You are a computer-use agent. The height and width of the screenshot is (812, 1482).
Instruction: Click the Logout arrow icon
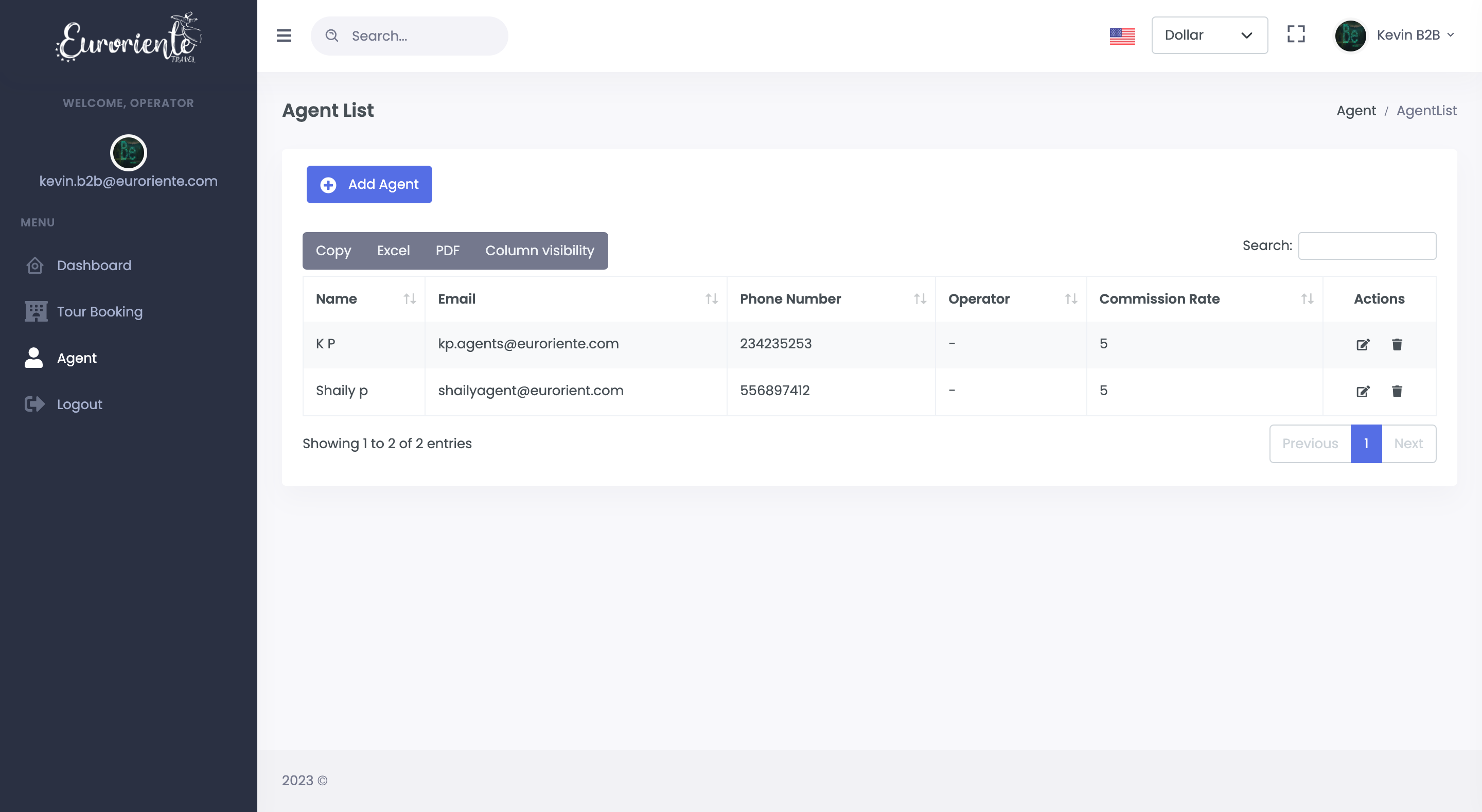click(34, 404)
